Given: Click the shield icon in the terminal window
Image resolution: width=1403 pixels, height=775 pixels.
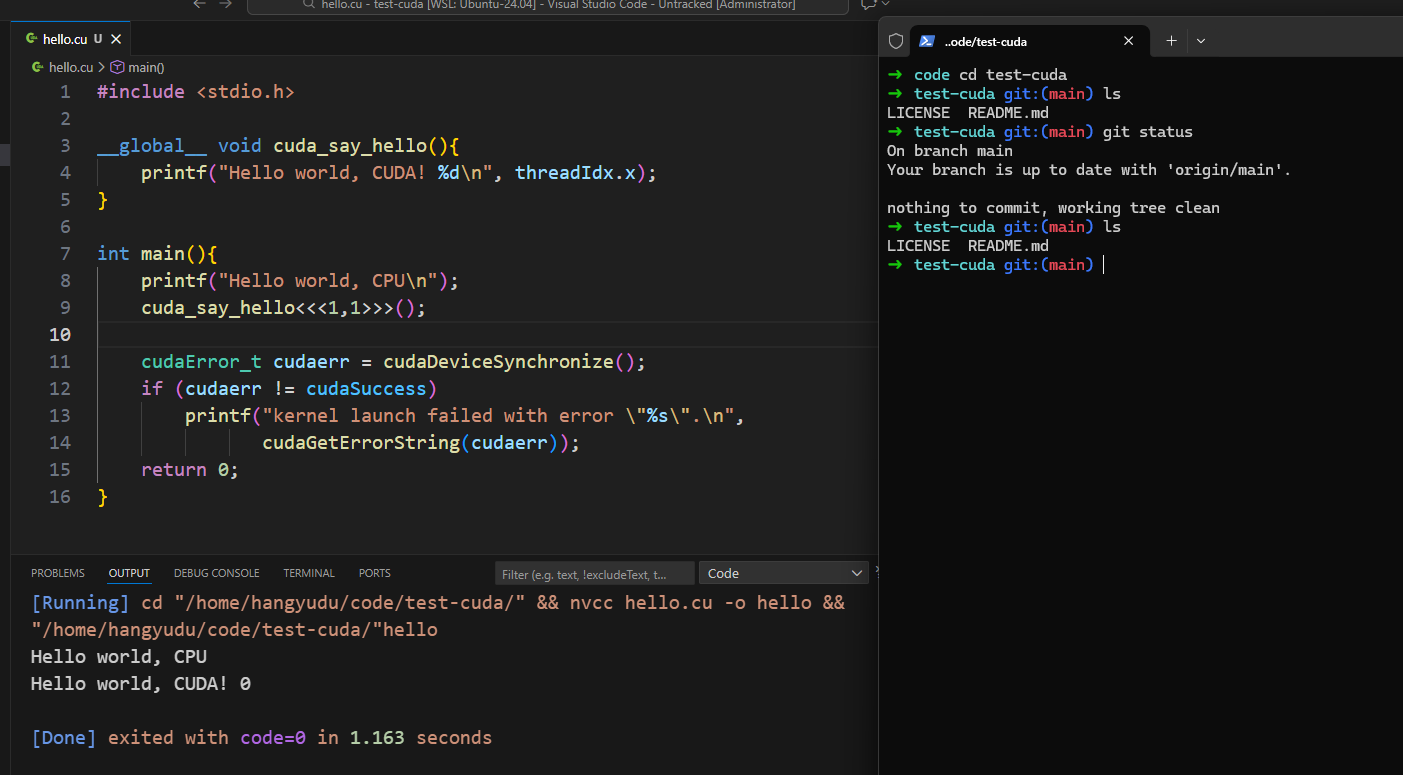Looking at the screenshot, I should (x=896, y=41).
